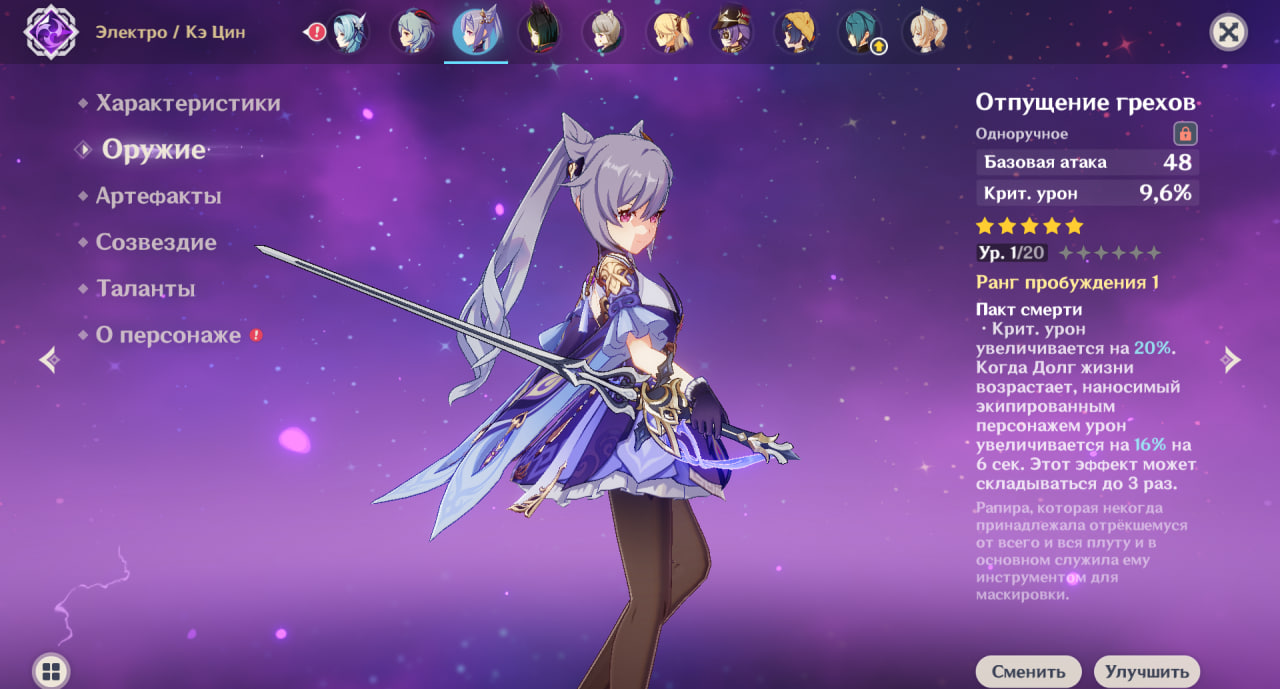Click the highlighted 16% value in description
1280x689 pixels.
pos(1150,444)
